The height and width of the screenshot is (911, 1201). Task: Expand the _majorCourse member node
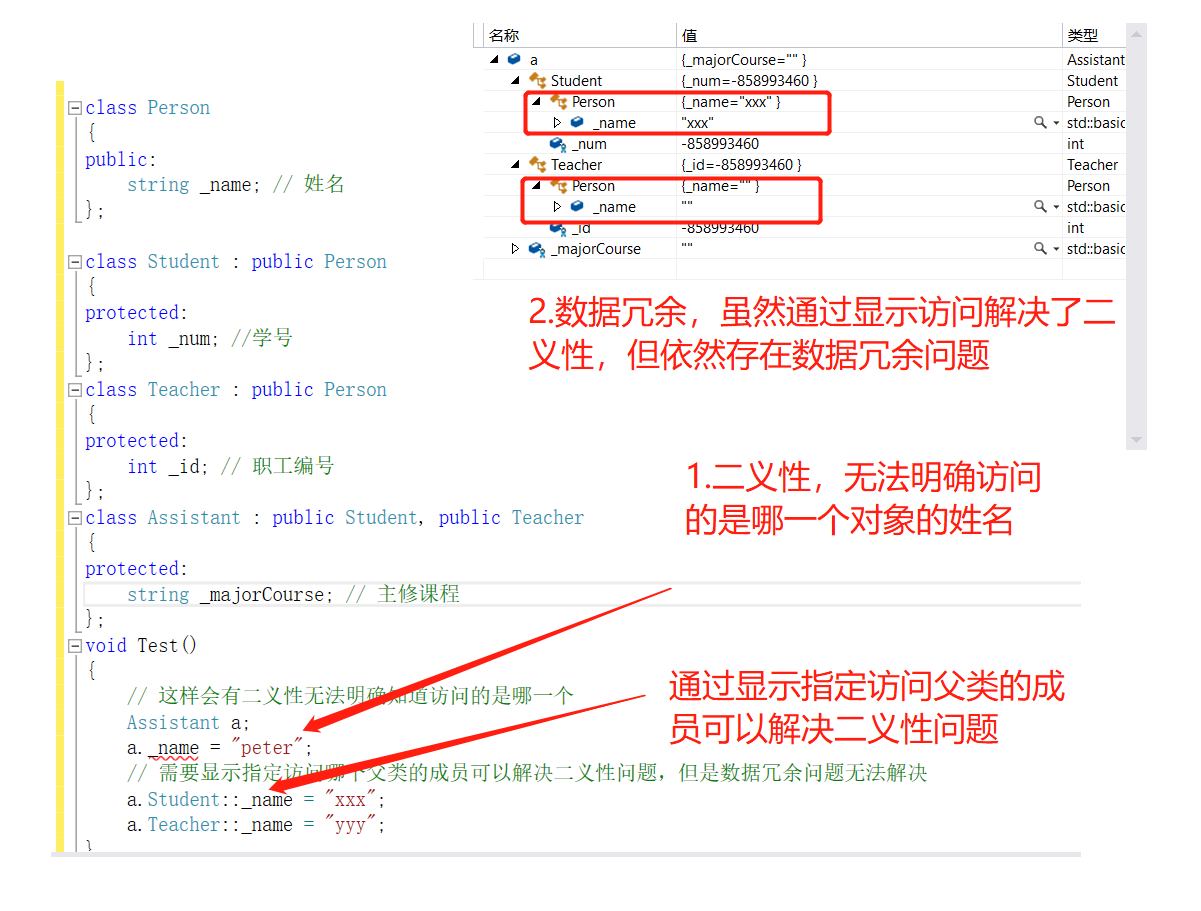[515, 249]
